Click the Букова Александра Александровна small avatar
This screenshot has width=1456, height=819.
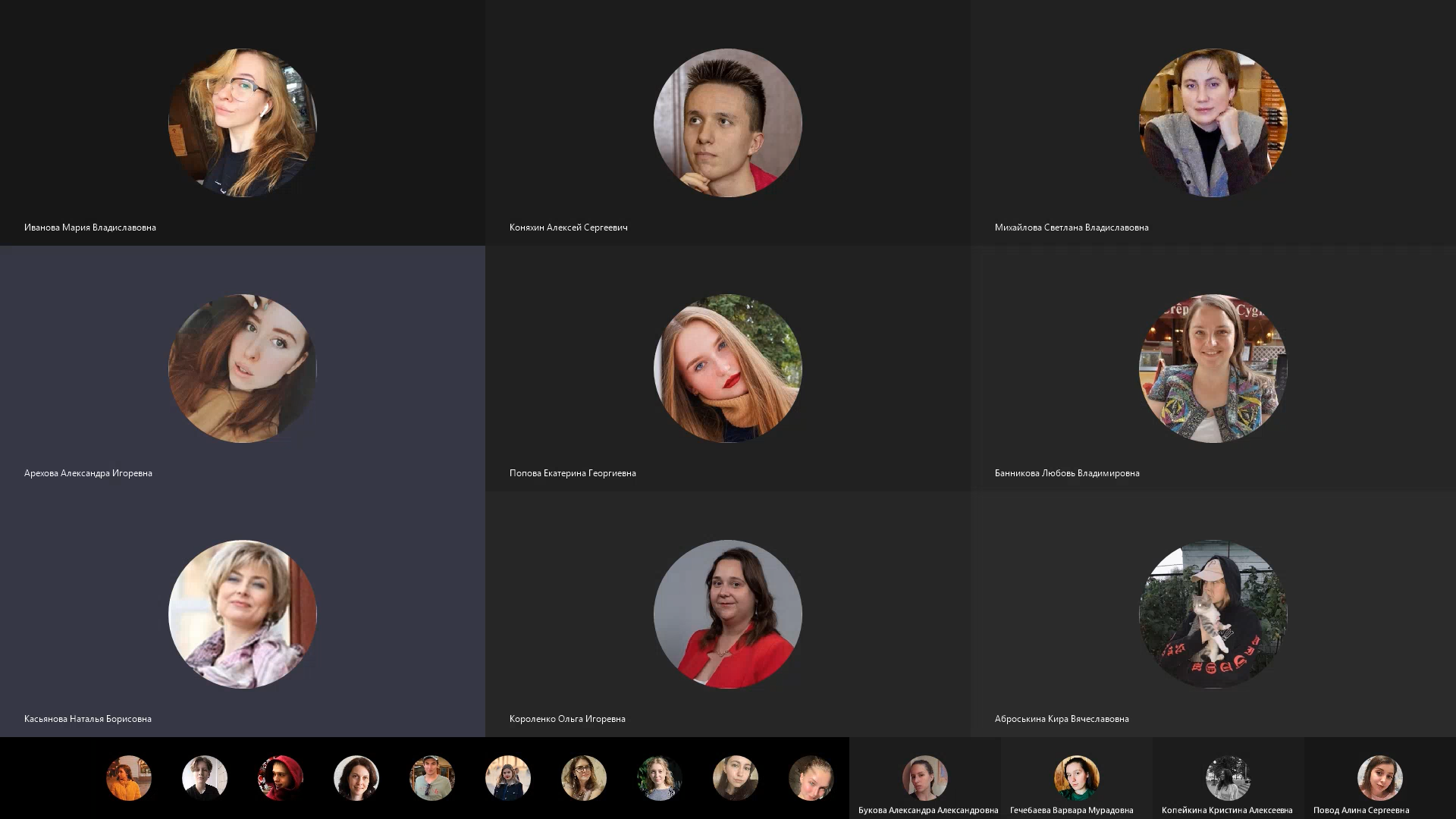tap(925, 778)
